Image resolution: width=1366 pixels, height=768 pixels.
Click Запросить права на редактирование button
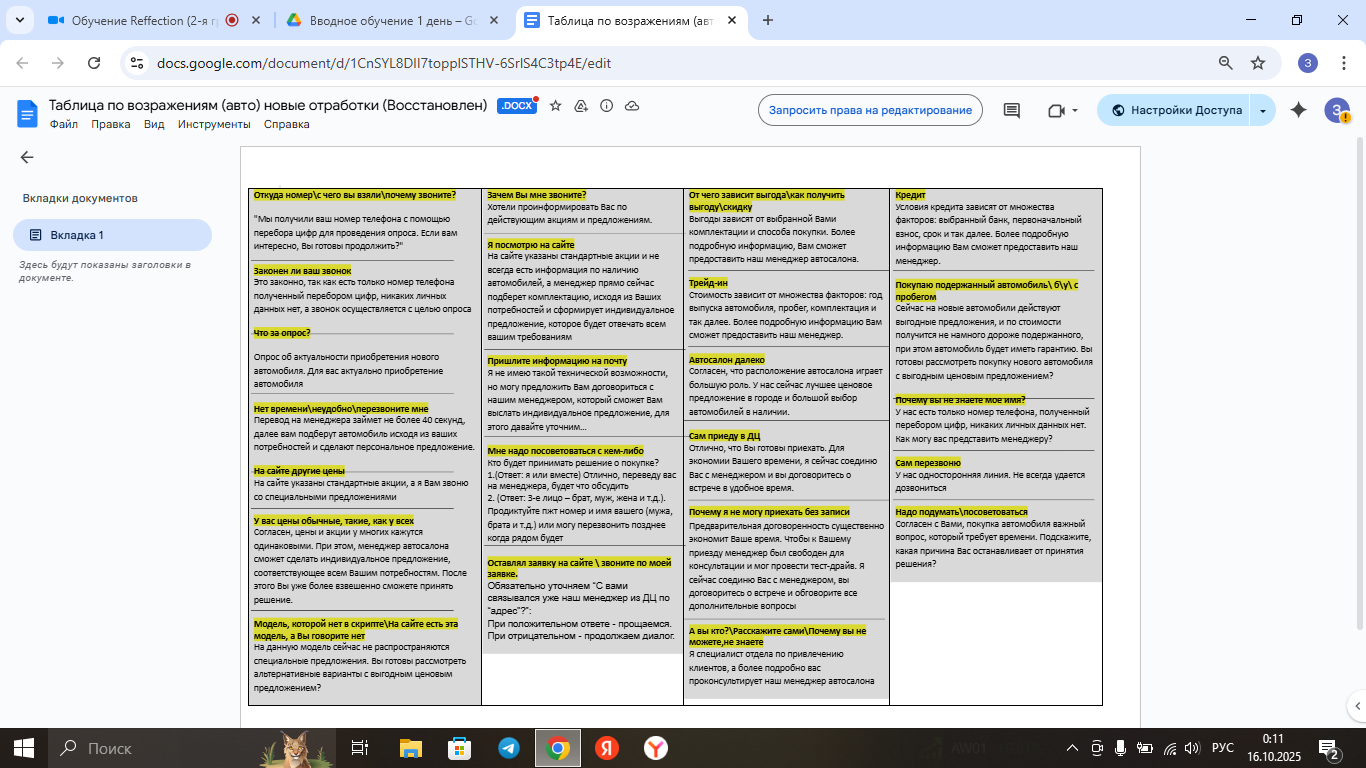coord(870,110)
